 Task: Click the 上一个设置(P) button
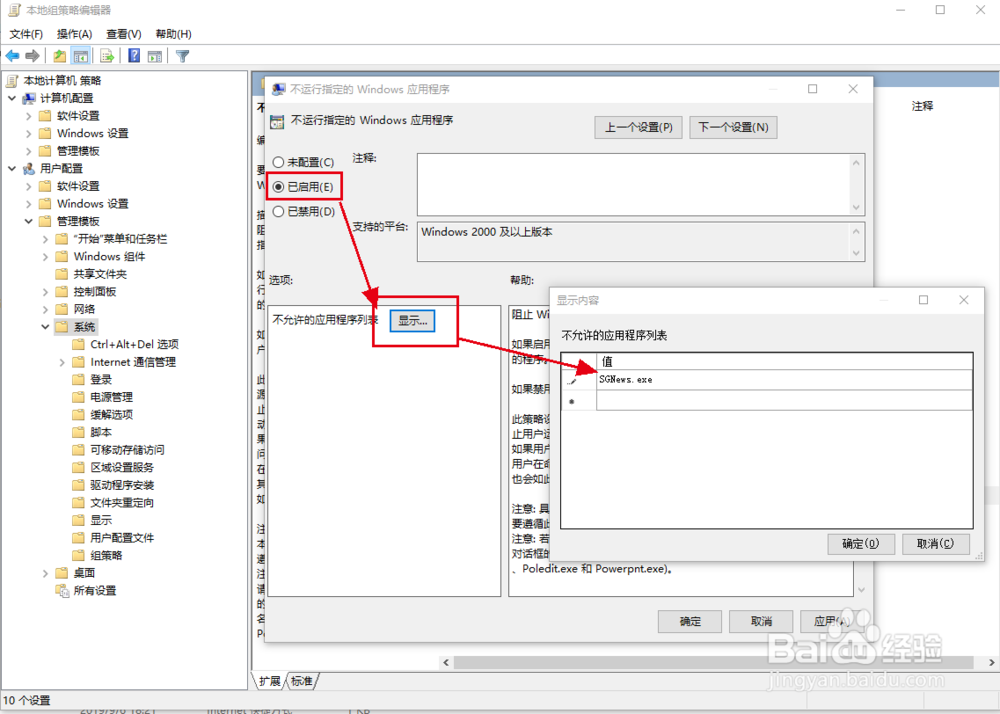pos(638,127)
